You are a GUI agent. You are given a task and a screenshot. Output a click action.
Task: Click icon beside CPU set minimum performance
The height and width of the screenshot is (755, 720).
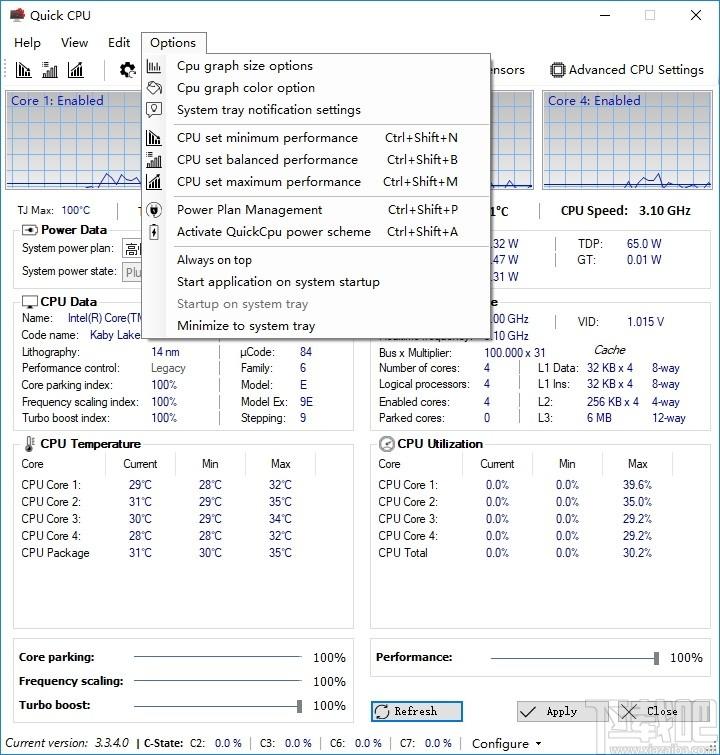154,138
